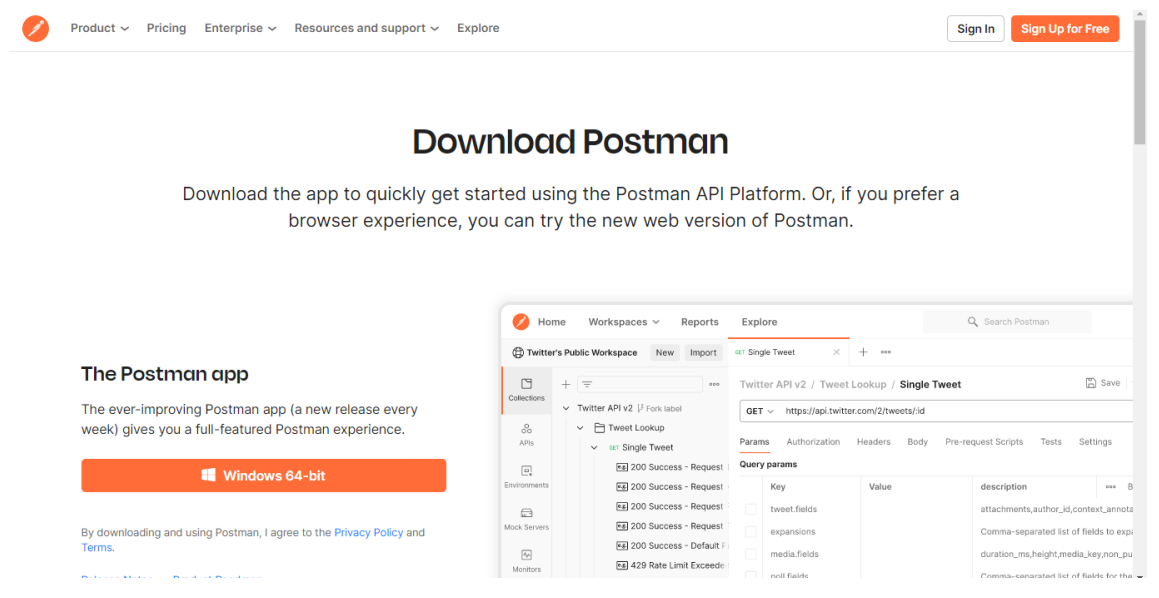Expand the Enterprise menu
This screenshot has width=1159, height=598.
[240, 28]
